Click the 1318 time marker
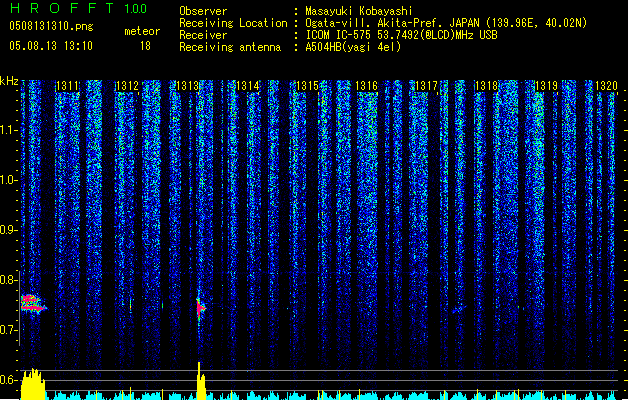The height and width of the screenshot is (400, 629). tap(486, 86)
